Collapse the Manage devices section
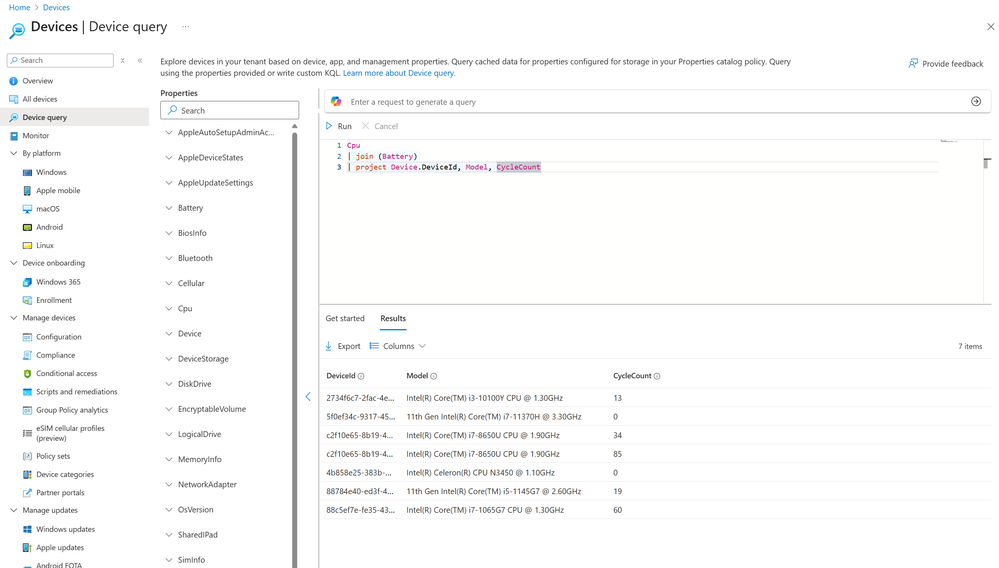The width and height of the screenshot is (999, 568). pos(13,318)
